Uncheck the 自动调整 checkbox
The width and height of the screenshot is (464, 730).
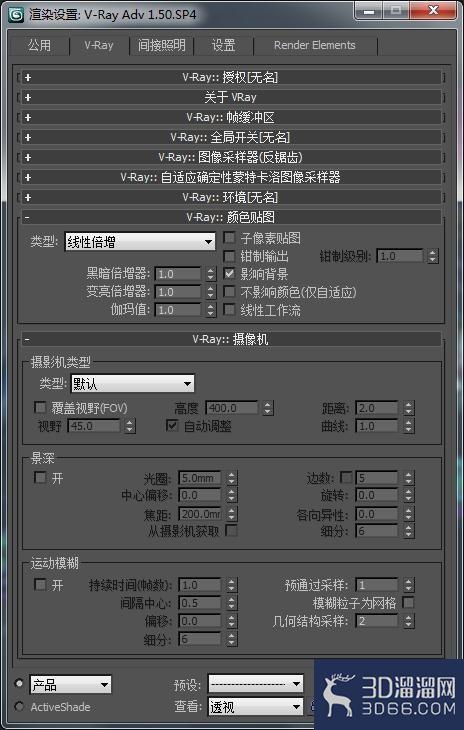(172, 426)
